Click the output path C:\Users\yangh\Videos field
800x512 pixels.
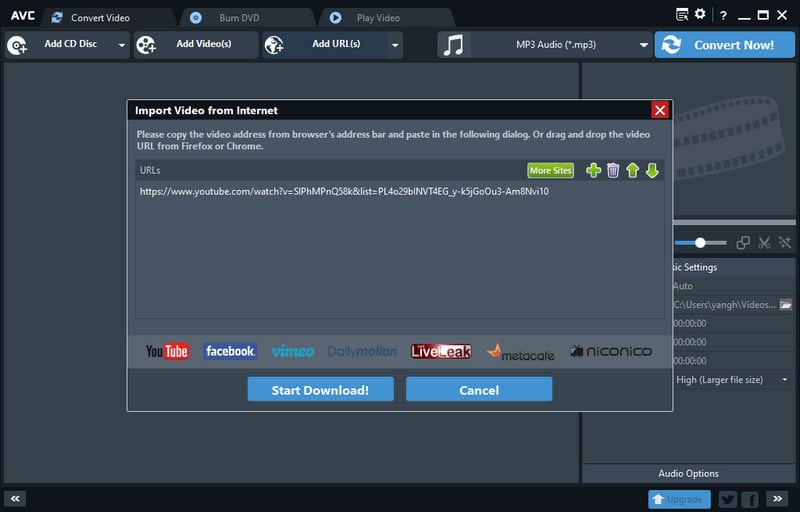[724, 305]
